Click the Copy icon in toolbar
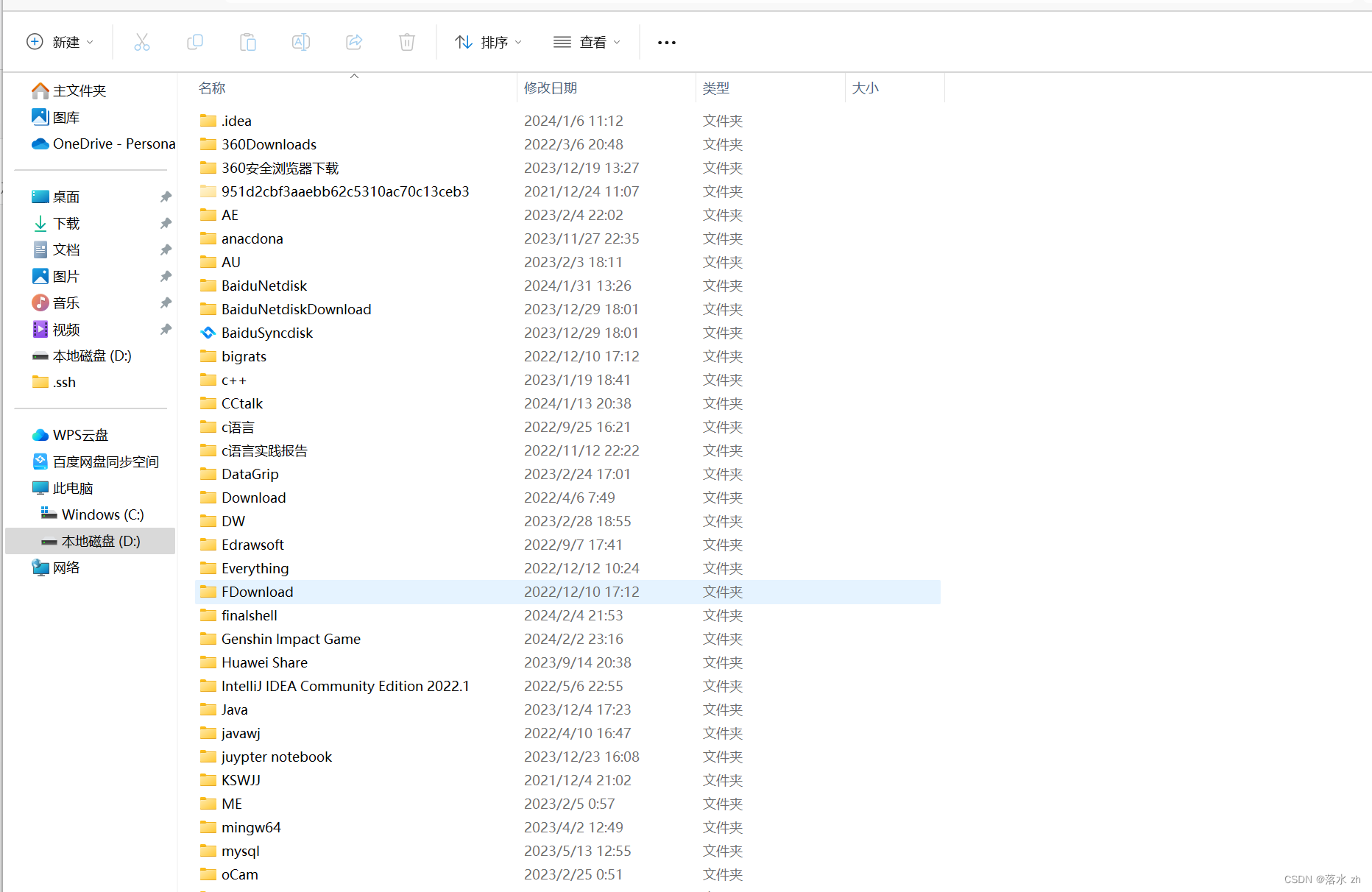 click(195, 42)
